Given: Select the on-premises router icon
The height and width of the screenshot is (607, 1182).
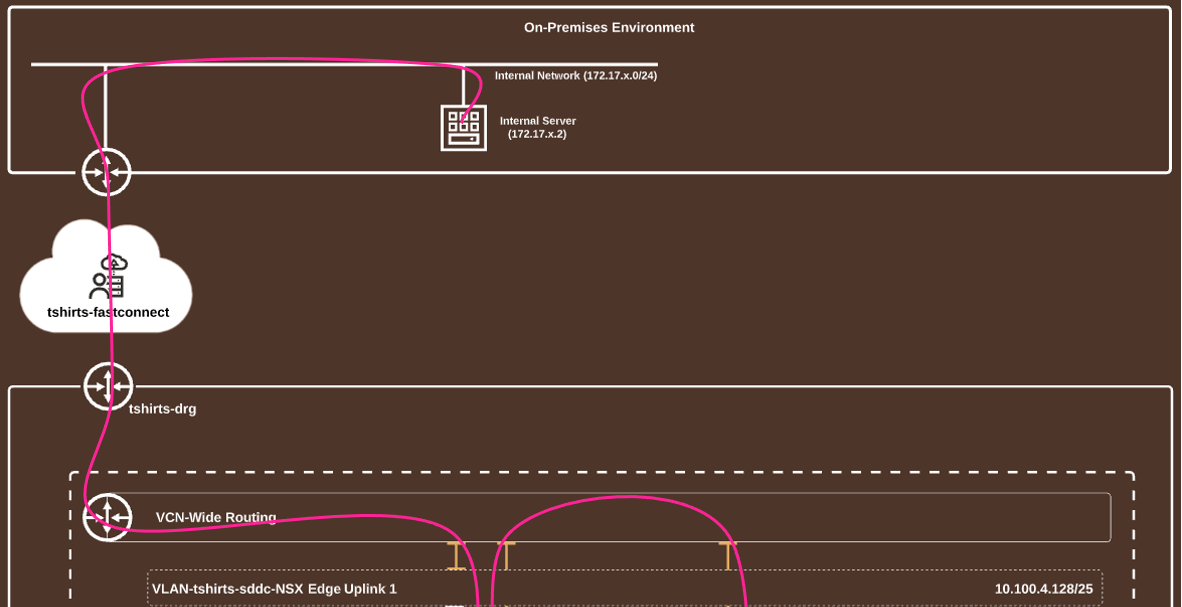Looking at the screenshot, I should coord(106,172).
